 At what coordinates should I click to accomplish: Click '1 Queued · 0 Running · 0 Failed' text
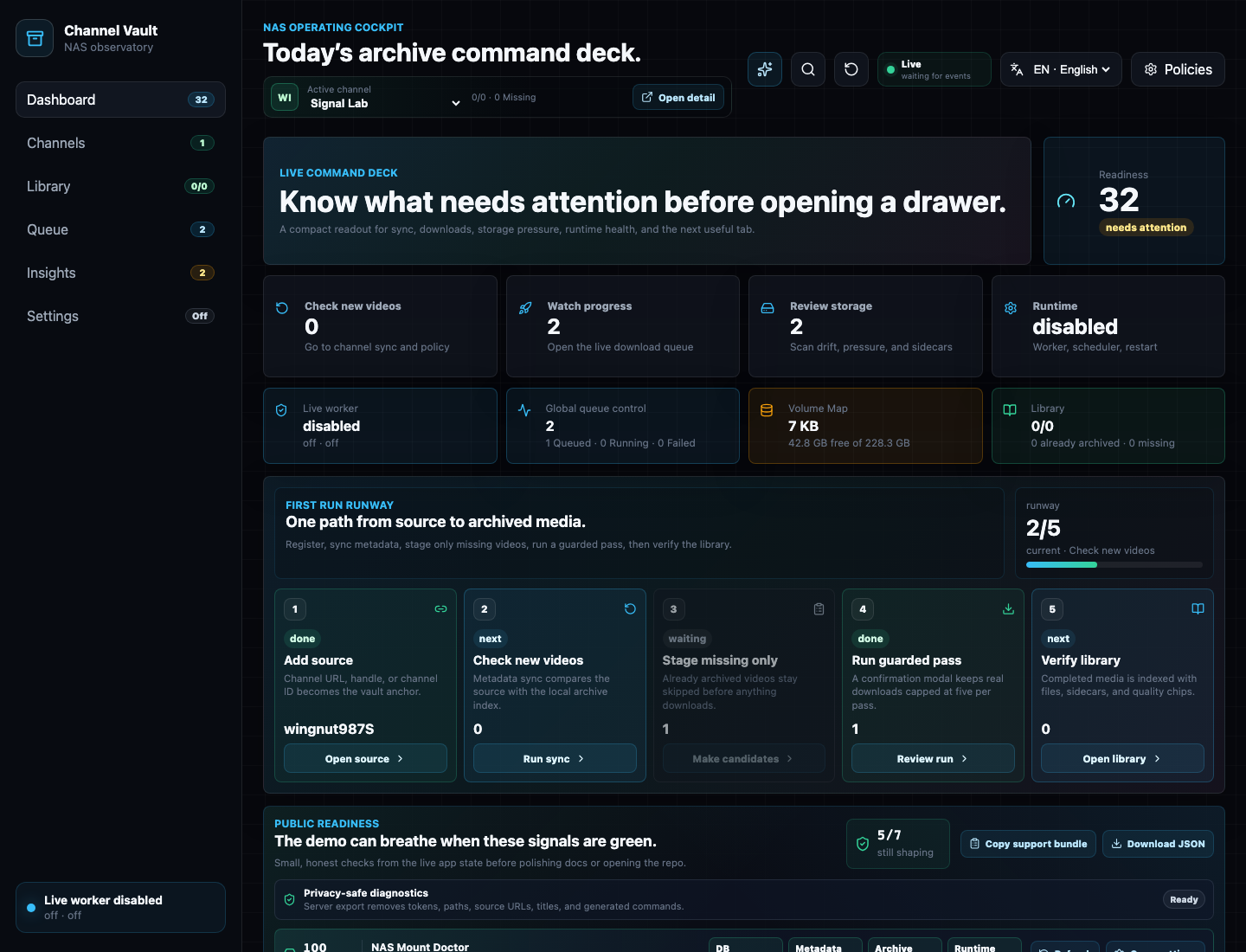(x=620, y=443)
